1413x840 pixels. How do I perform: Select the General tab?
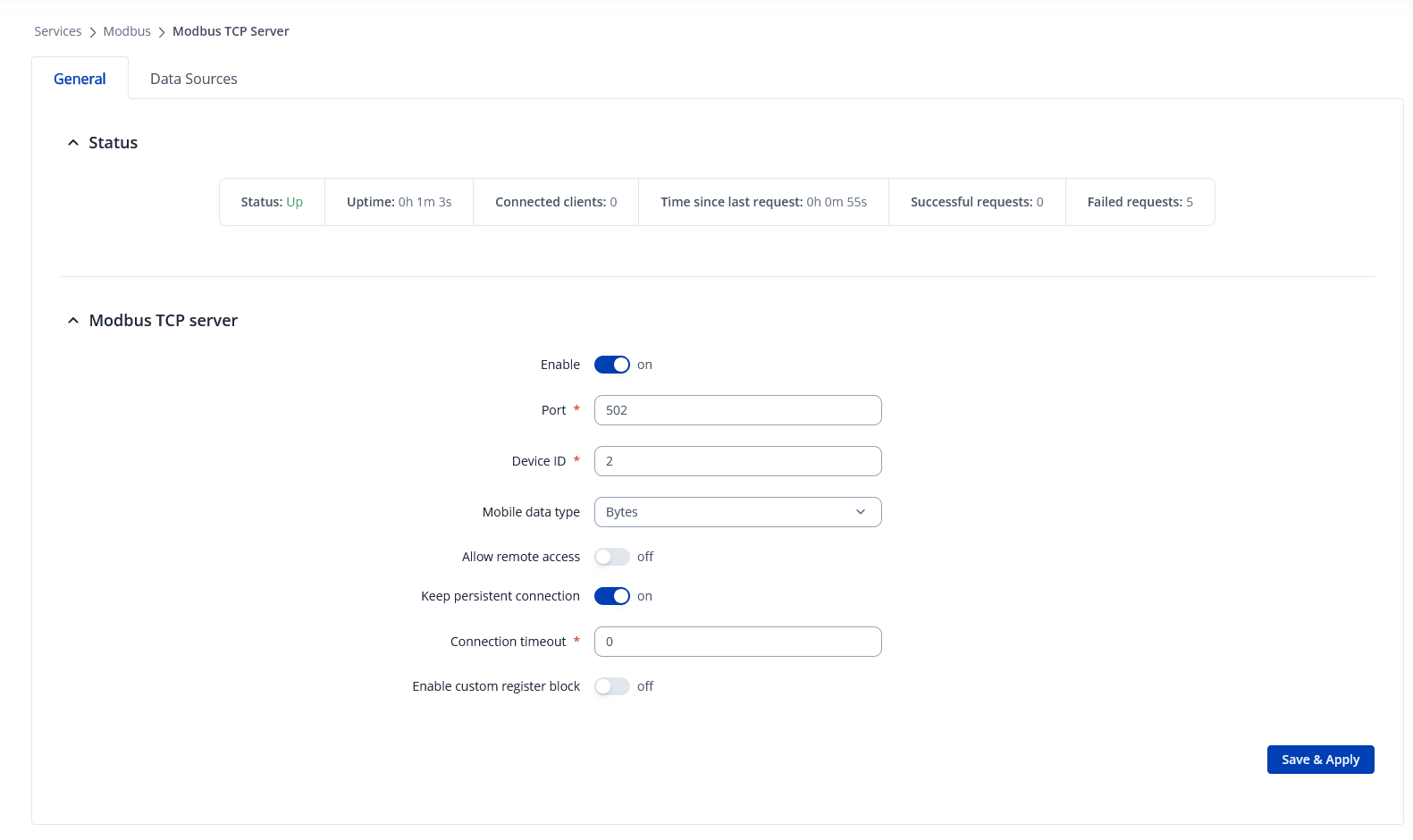coord(80,79)
